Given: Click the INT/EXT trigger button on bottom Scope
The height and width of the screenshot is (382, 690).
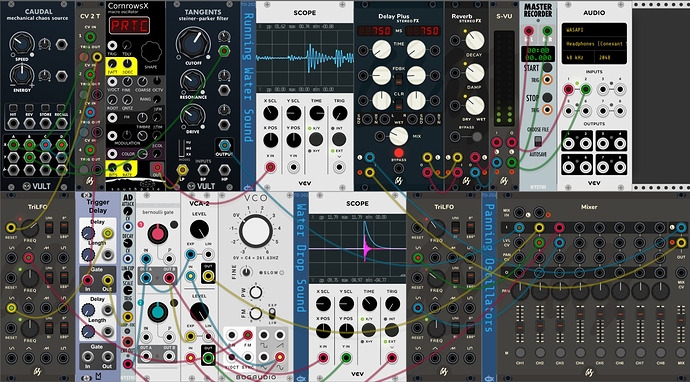Looking at the screenshot, I should click(x=392, y=331).
